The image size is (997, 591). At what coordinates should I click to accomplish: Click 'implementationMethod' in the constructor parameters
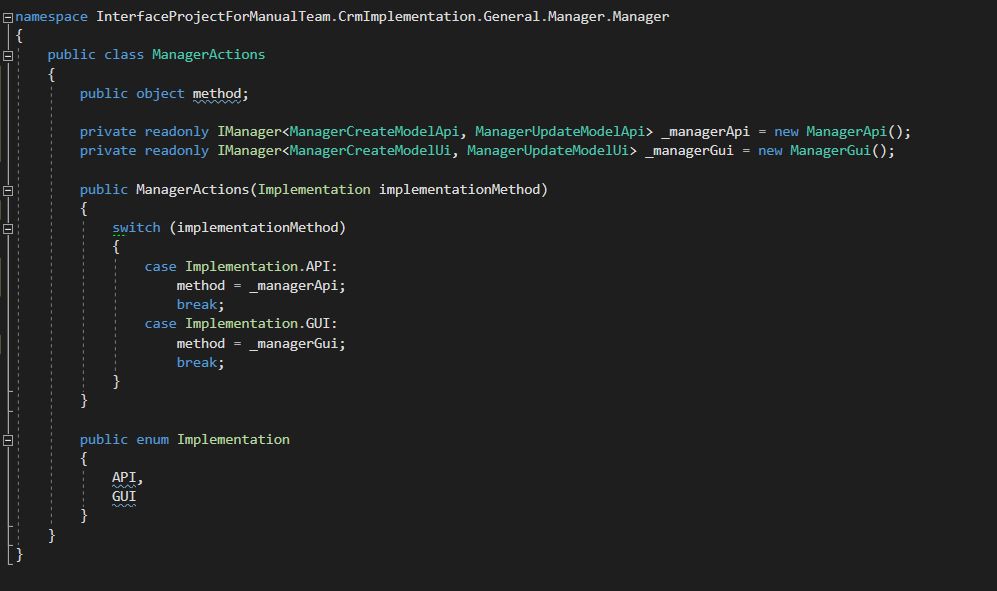[x=459, y=190]
